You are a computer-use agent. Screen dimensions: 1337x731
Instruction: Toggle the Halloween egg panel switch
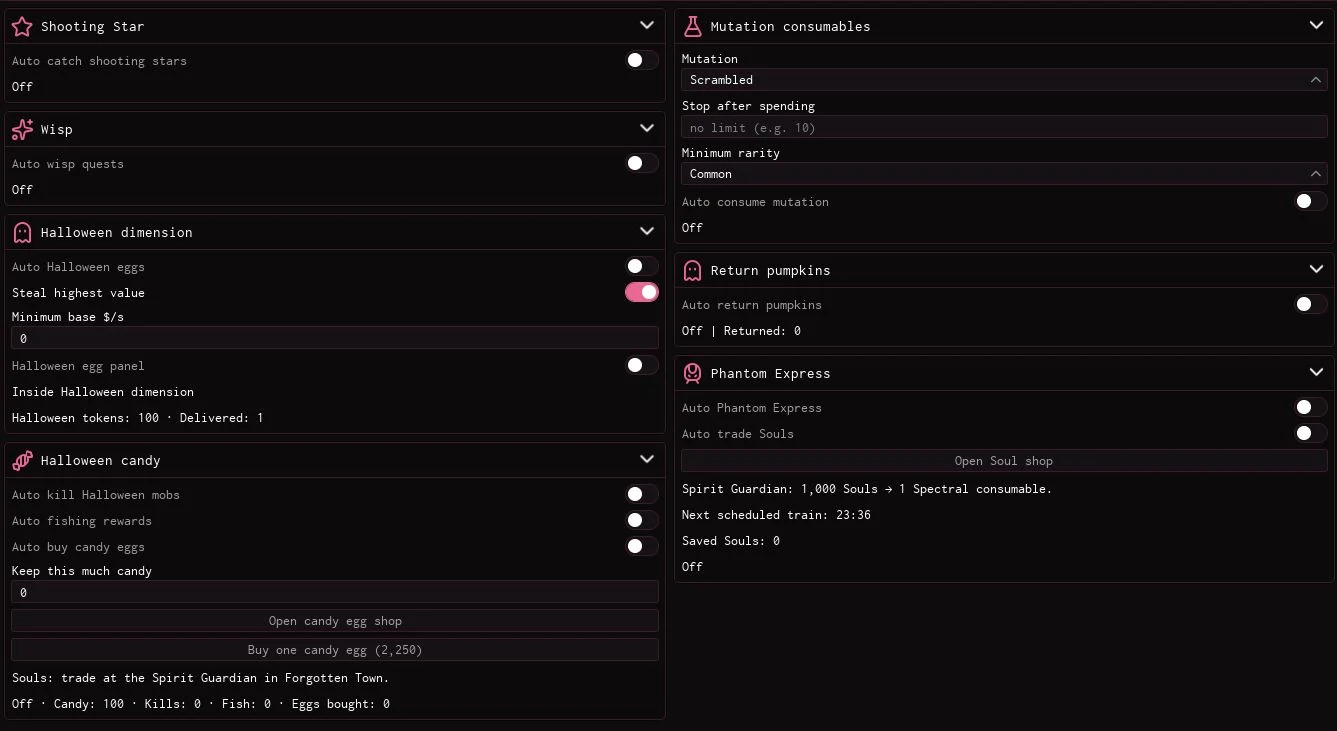pos(642,365)
